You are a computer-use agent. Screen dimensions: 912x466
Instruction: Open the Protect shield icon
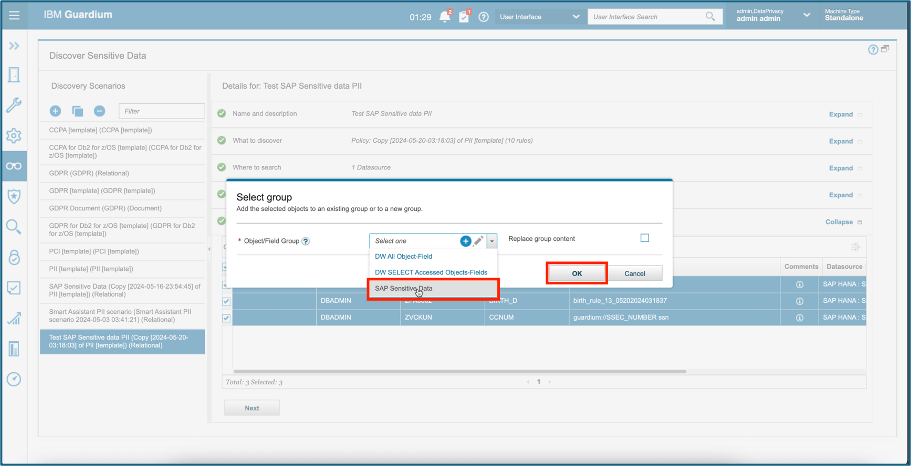(14, 197)
